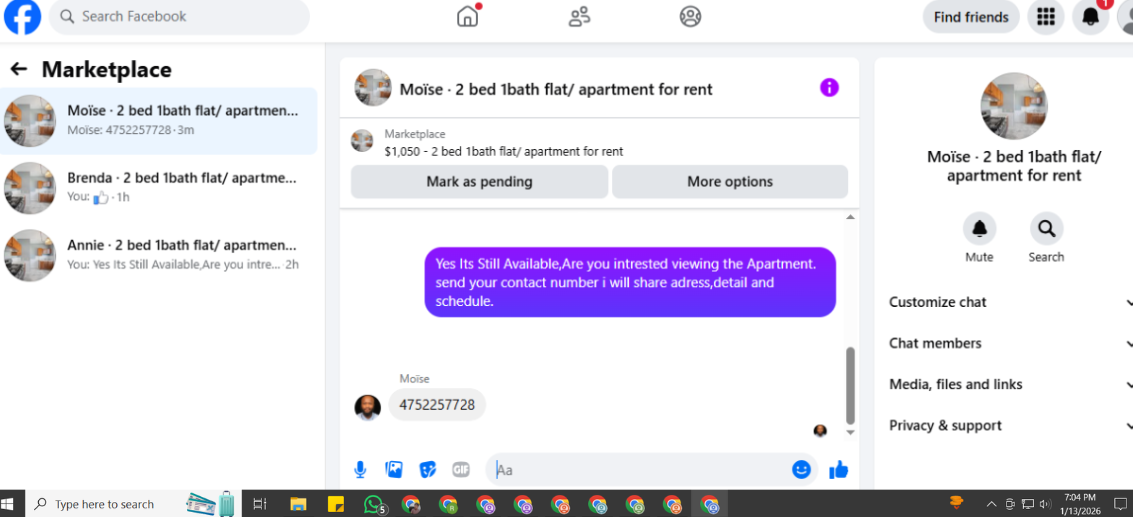Screen dimensions: 1133x517
Task: Open the Annie conversation in the list
Action: (x=159, y=255)
